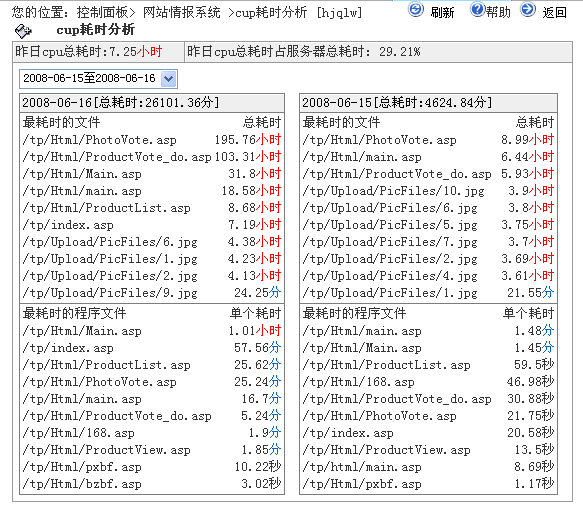Click /tp/Upload/PicFiles/5.jpg with 3.75小时

pos(428,225)
